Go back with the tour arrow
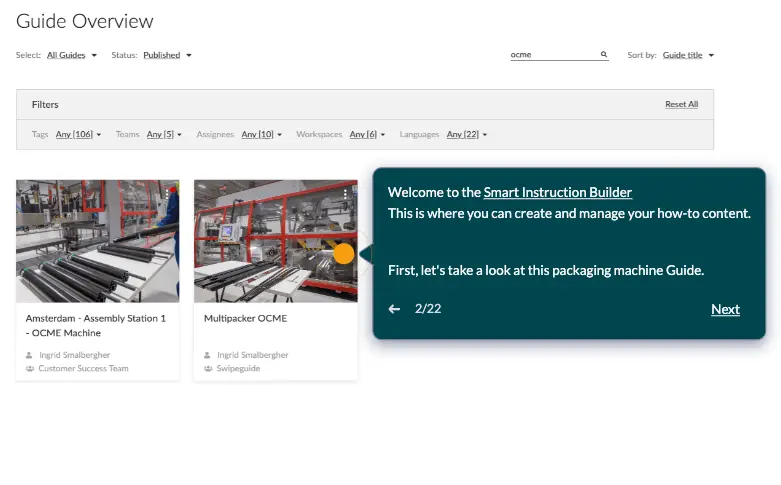Image resolution: width=781 pixels, height=485 pixels. (394, 309)
